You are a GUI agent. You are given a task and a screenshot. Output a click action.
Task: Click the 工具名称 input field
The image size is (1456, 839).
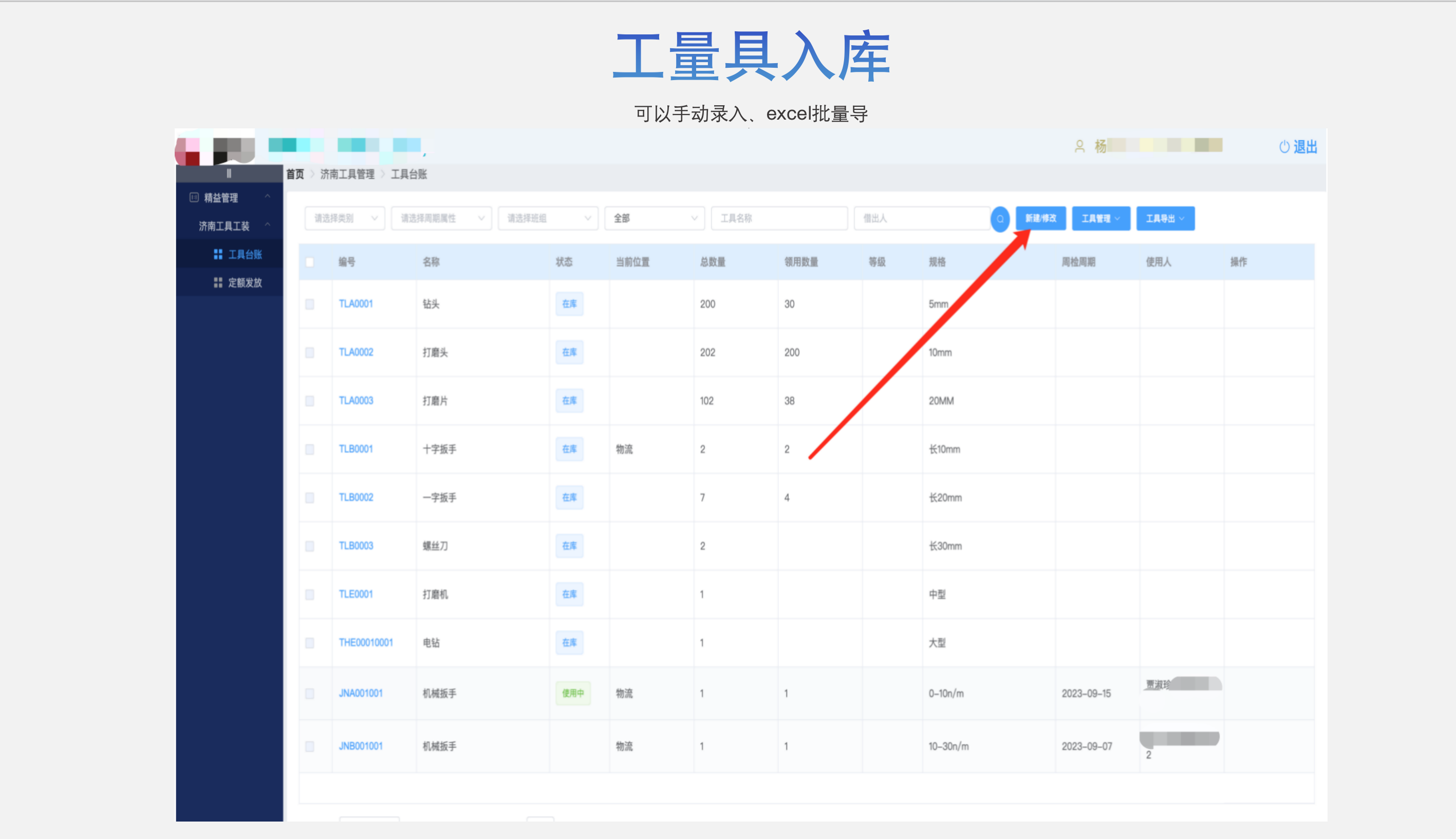point(779,218)
